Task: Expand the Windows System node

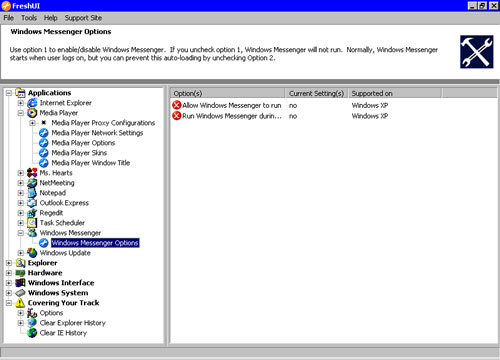Action: [x=9, y=293]
